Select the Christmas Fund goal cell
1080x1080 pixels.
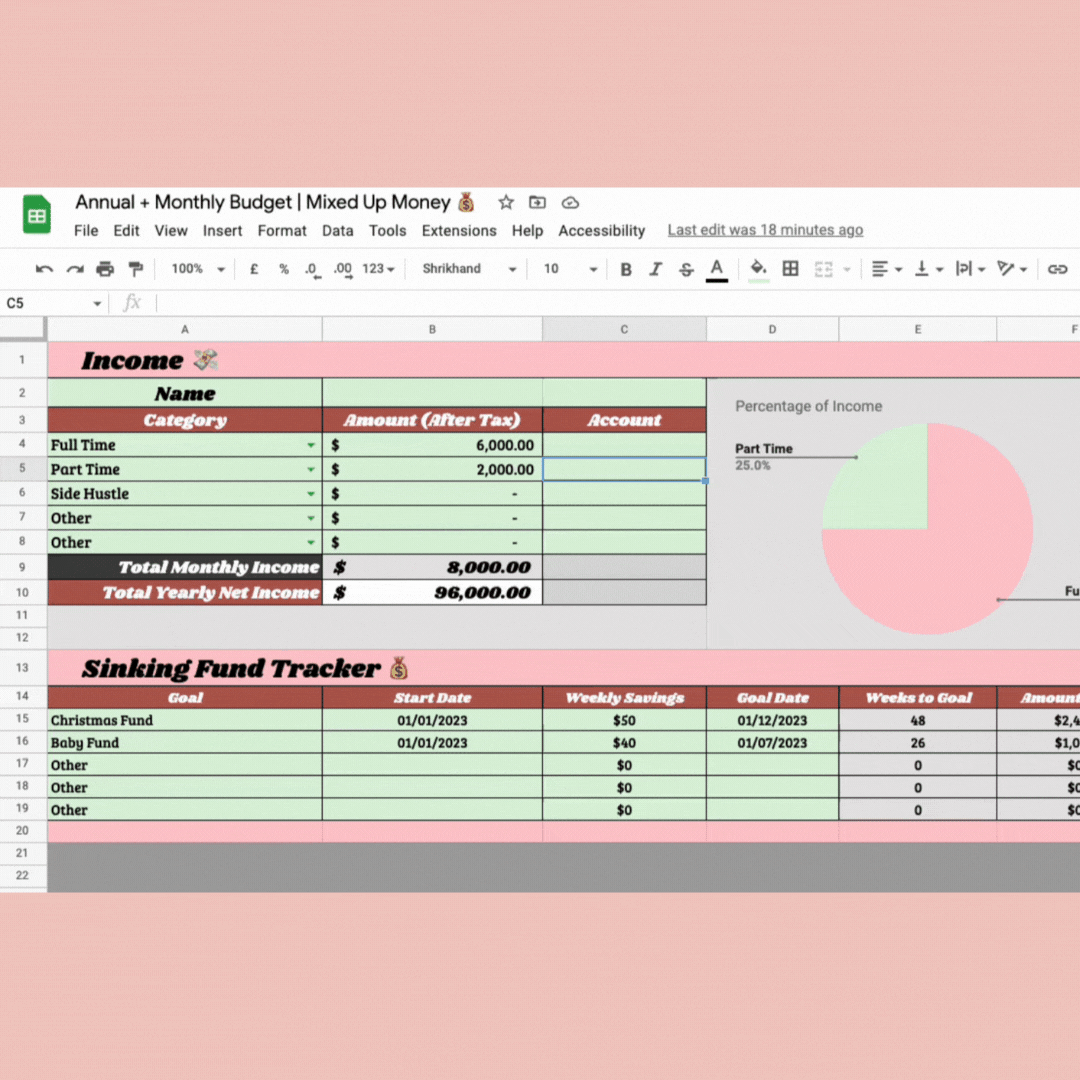tap(185, 720)
